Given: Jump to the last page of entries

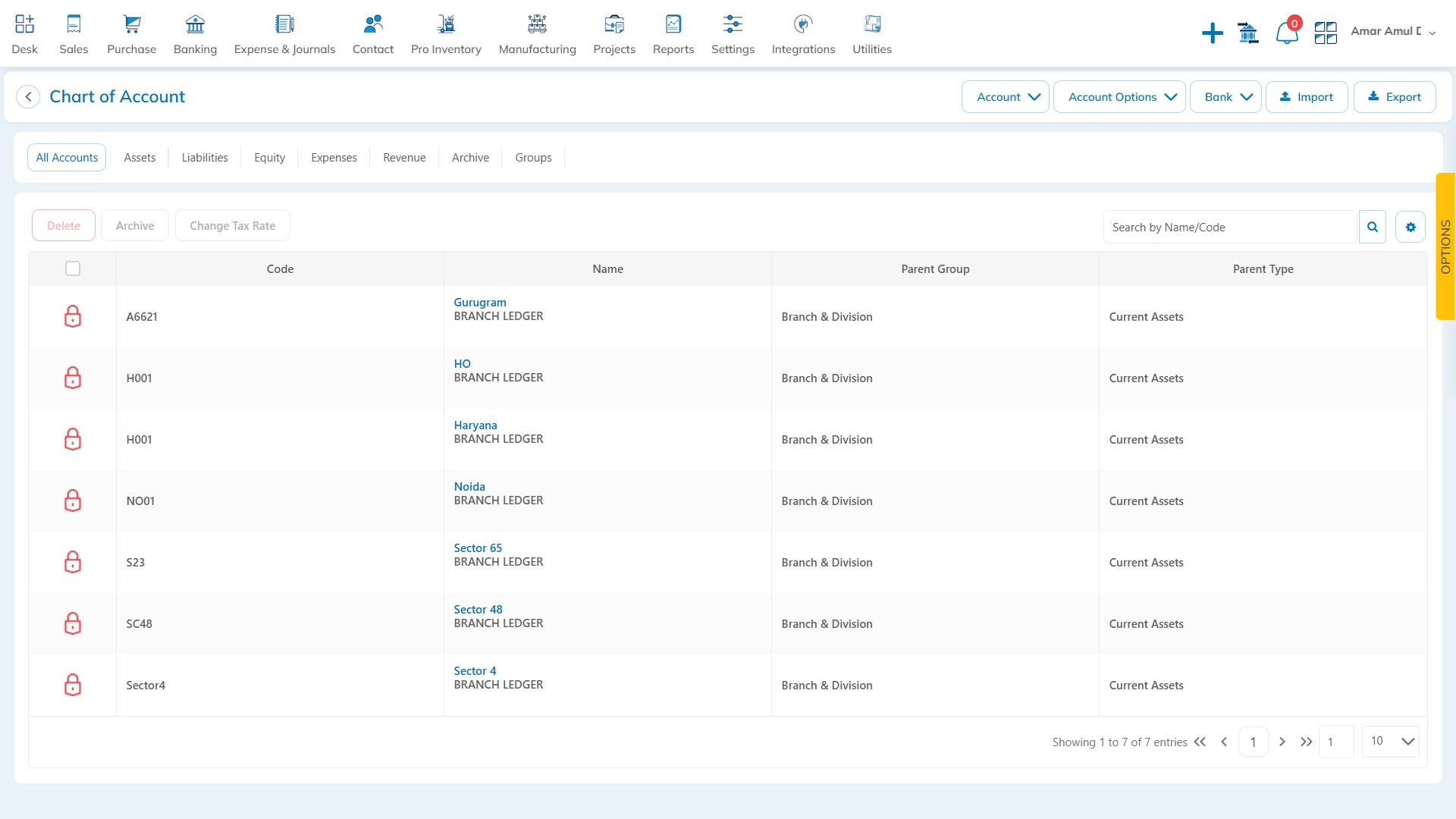Looking at the screenshot, I should click(1306, 742).
